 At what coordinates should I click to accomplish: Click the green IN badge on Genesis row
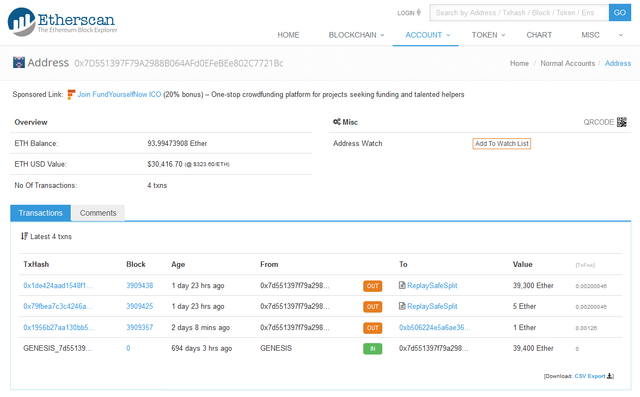(373, 349)
